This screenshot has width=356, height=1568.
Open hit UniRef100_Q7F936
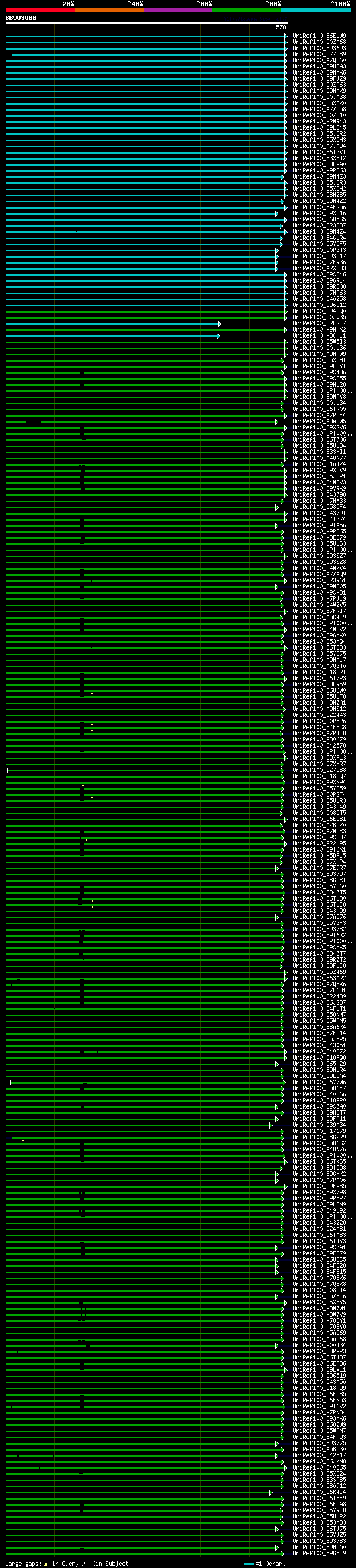[x=319, y=263]
